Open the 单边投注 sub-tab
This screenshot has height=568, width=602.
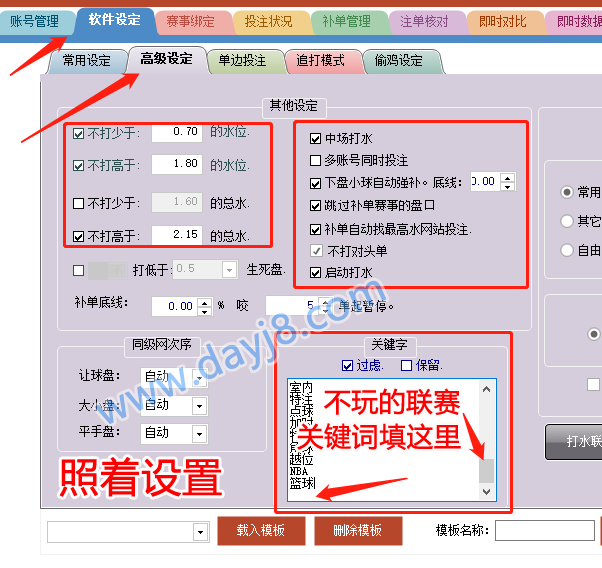coord(243,61)
